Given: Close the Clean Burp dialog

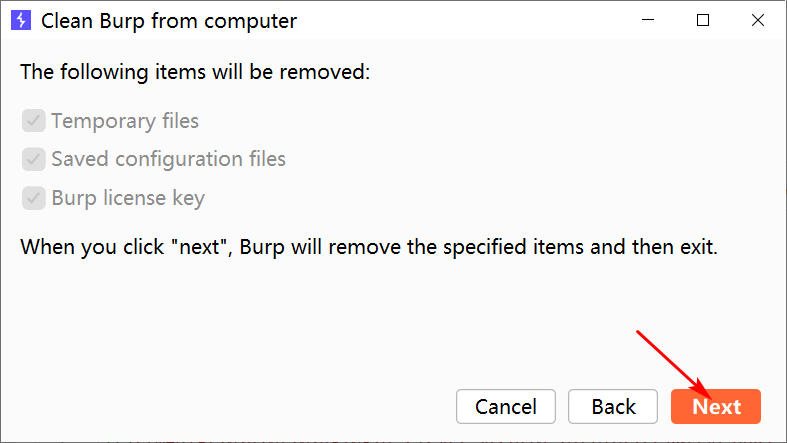Looking at the screenshot, I should point(758,20).
